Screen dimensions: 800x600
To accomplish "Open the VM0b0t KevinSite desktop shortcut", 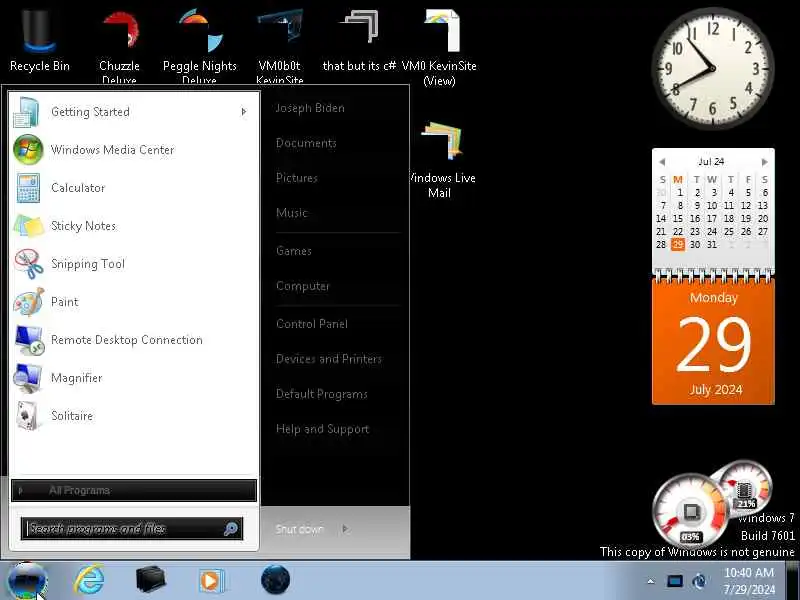I will pos(280,47).
